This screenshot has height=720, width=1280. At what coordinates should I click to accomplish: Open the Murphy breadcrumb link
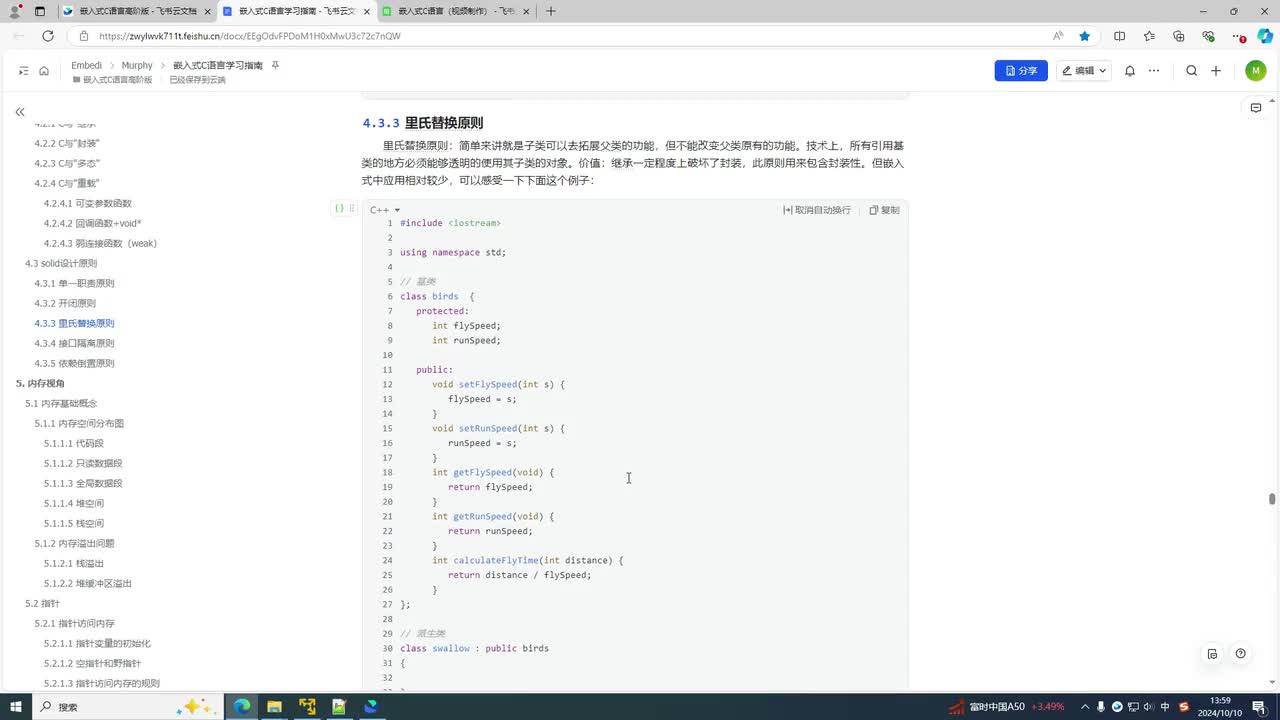pos(137,65)
